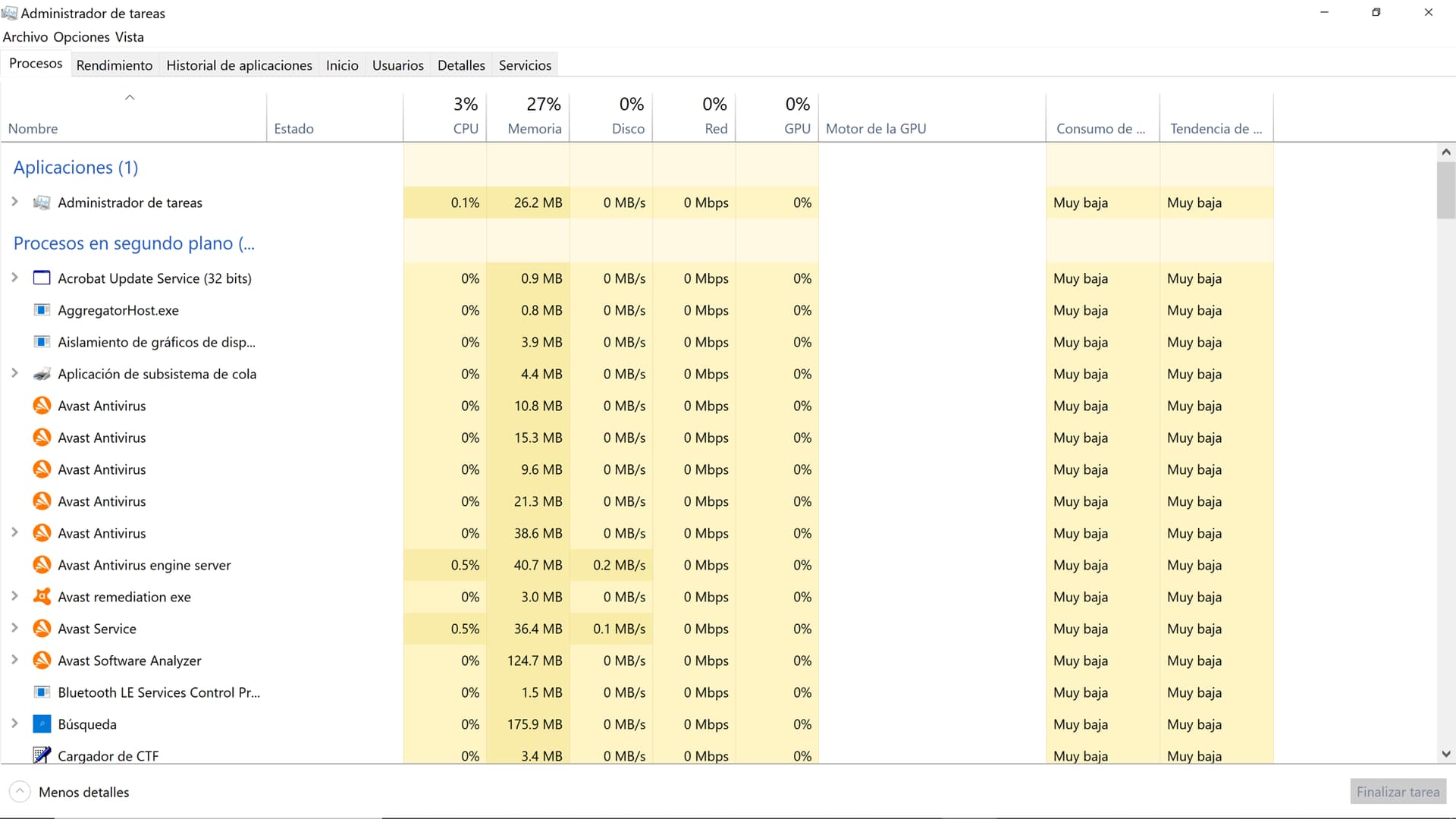Open the Vista menu
Viewport: 1456px width, 819px height.
click(130, 37)
